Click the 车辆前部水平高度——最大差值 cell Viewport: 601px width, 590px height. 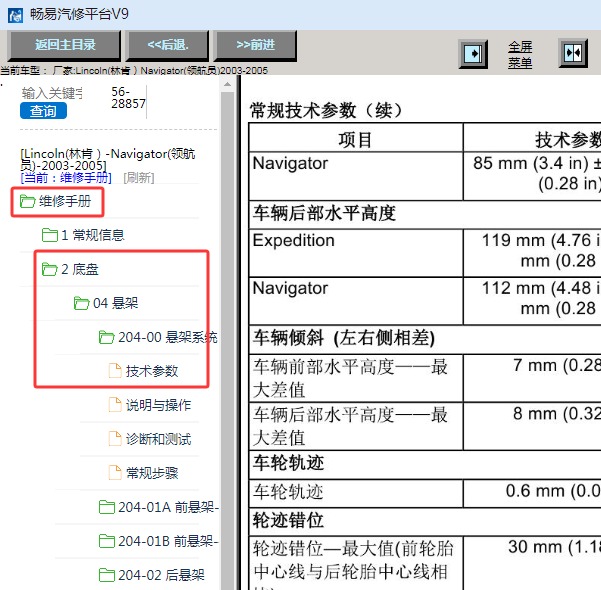tap(356, 378)
